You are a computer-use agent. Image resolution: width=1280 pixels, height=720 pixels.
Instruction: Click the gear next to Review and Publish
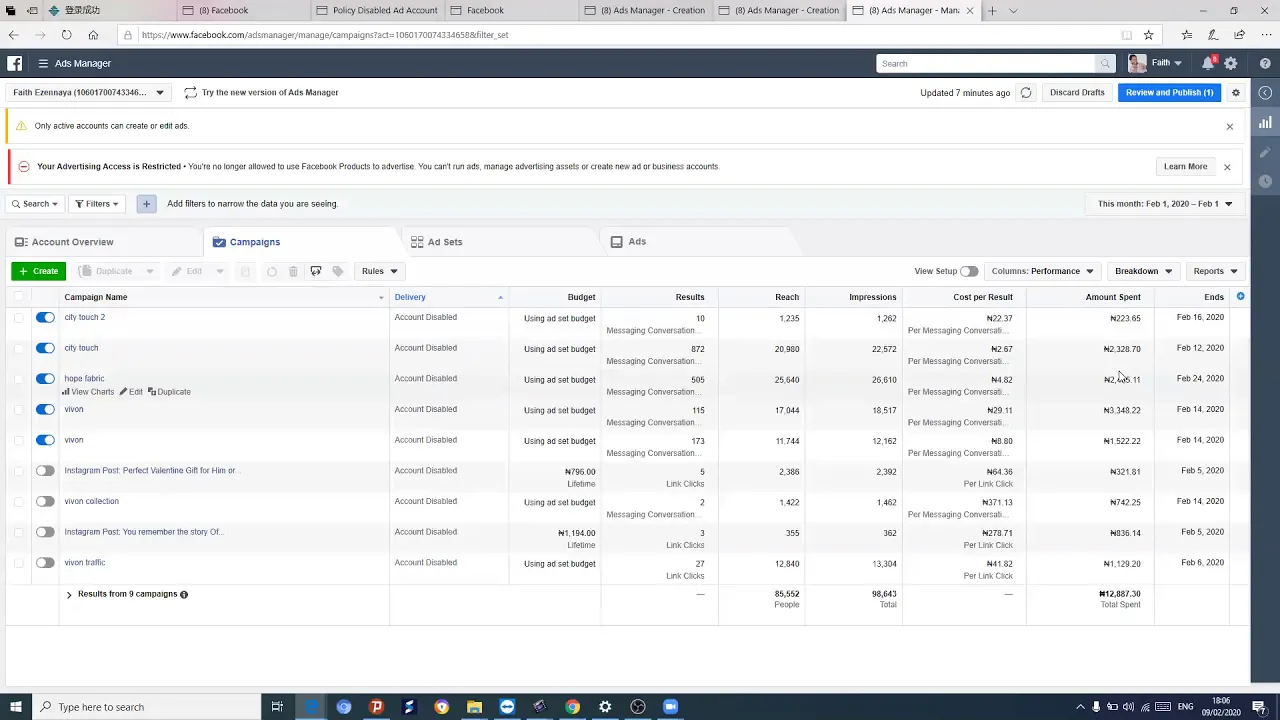pos(1236,93)
